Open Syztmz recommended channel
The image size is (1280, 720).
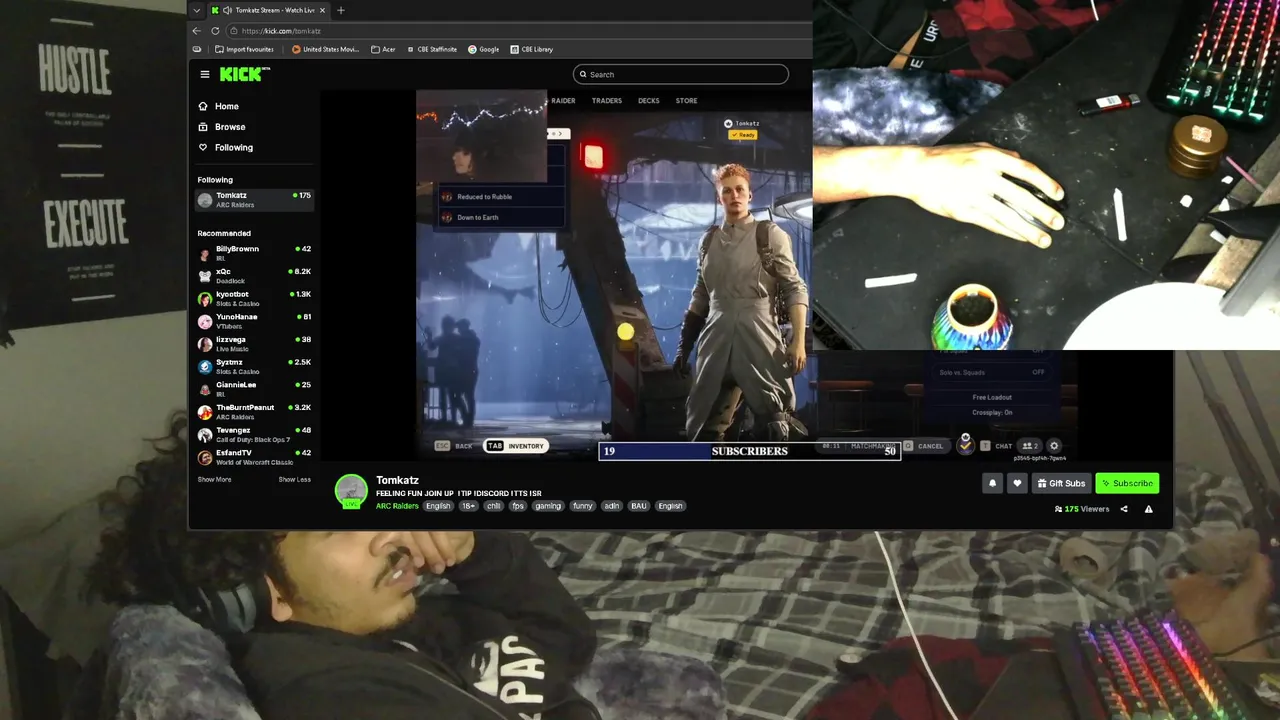click(x=254, y=367)
